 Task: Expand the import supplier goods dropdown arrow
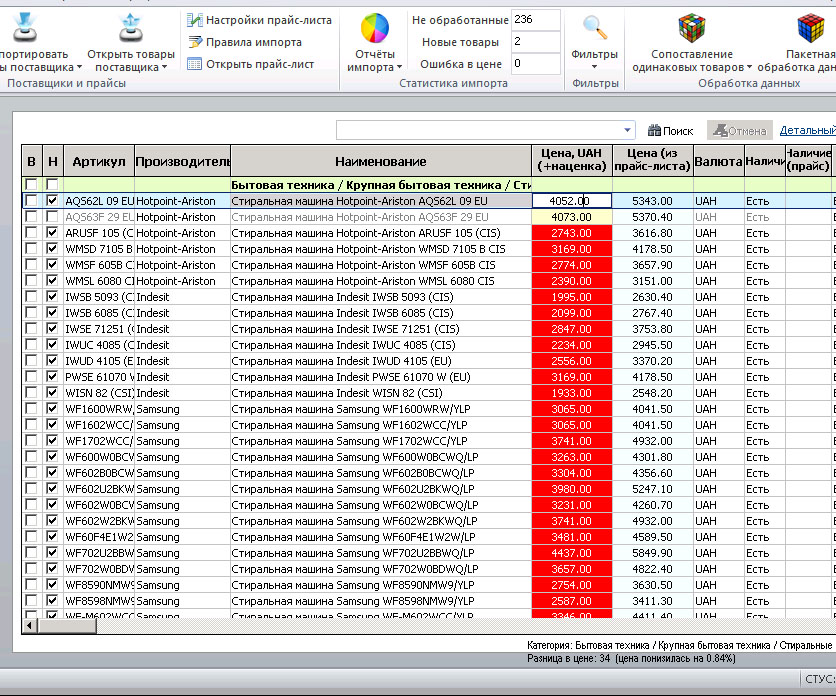point(79,67)
